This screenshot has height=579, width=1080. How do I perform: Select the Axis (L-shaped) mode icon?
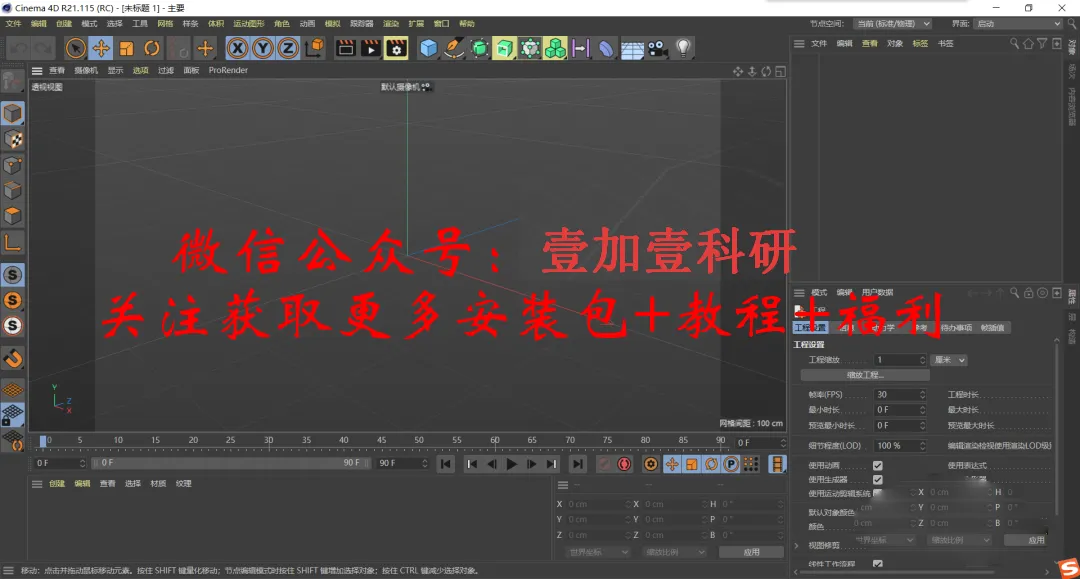coord(12,242)
